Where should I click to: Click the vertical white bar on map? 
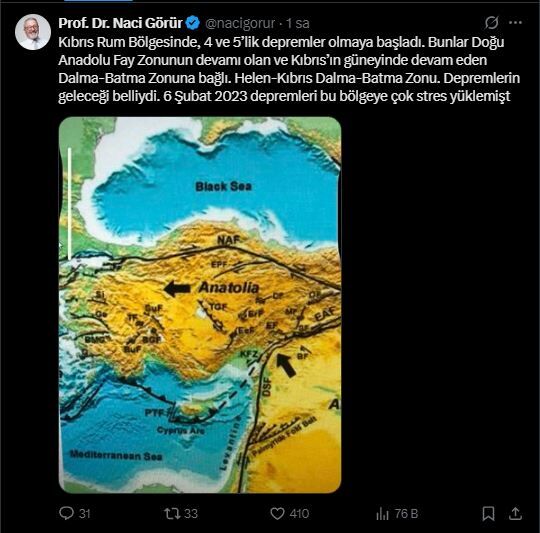[x=69, y=204]
